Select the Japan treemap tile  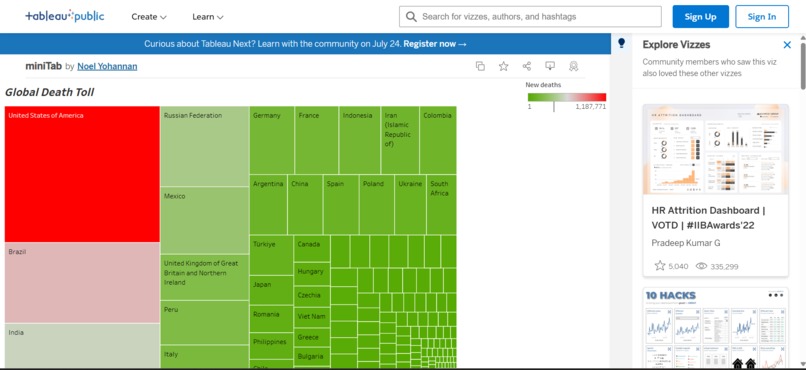pos(271,290)
